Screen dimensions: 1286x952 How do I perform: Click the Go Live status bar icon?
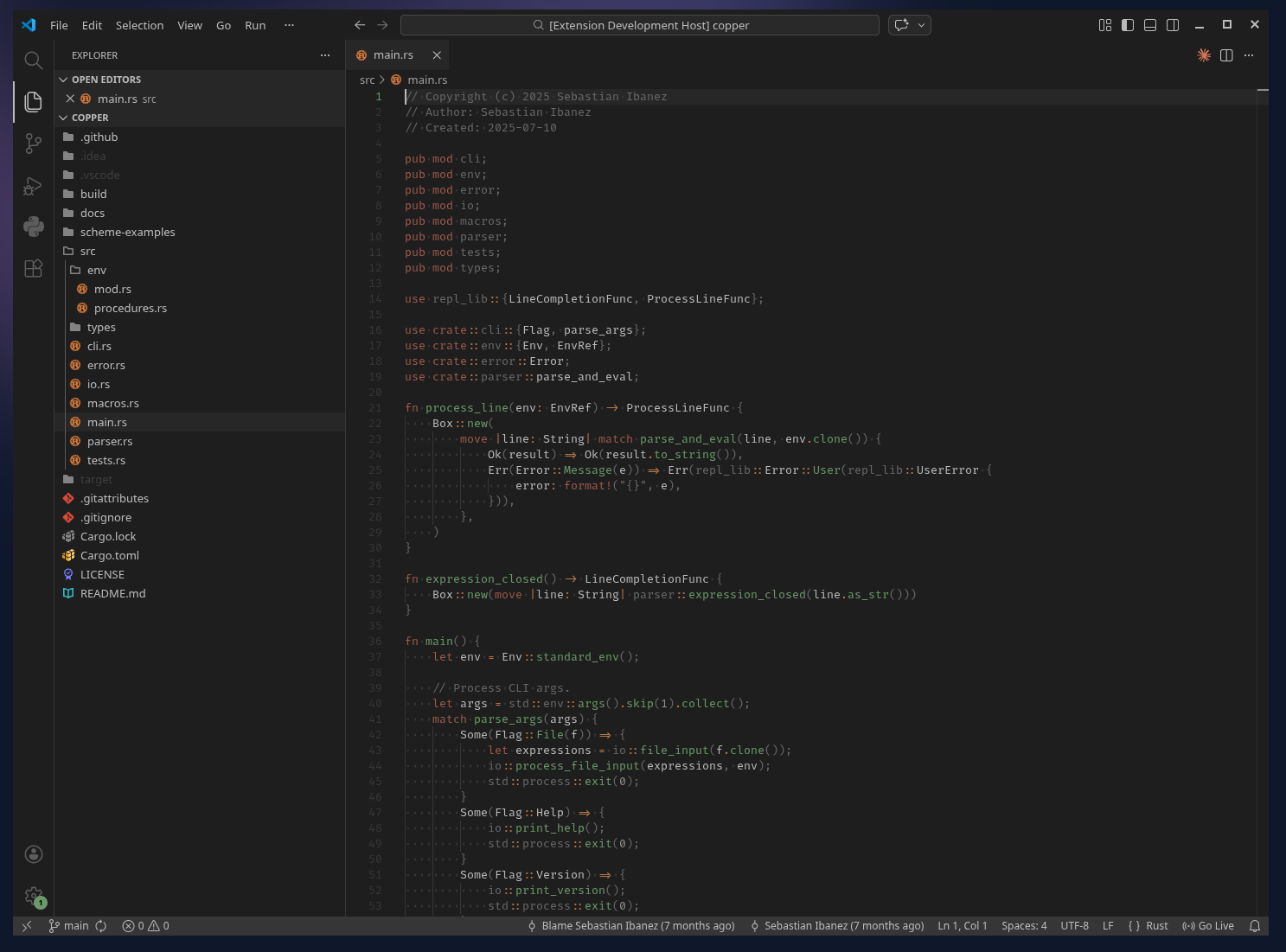1208,925
